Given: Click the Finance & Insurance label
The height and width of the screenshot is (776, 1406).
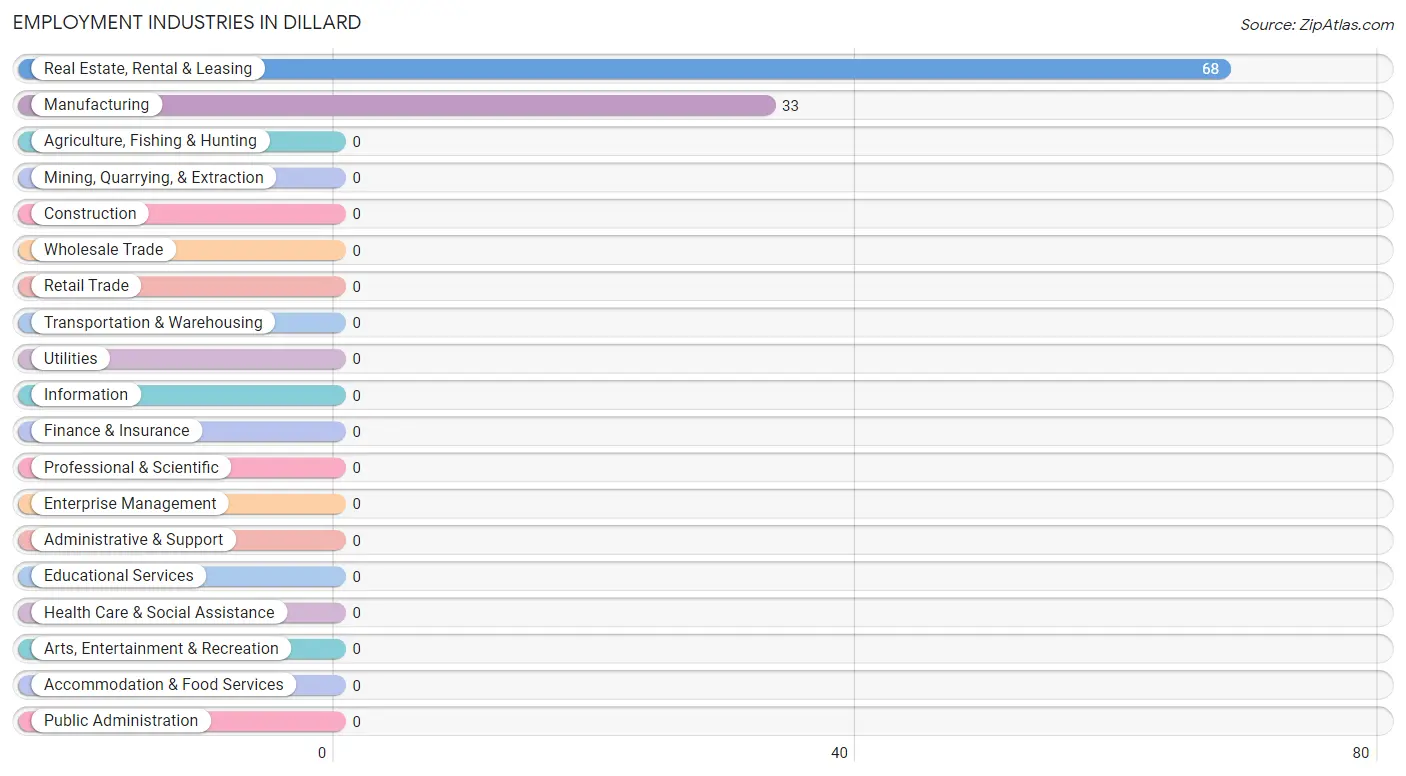Looking at the screenshot, I should point(116,431).
